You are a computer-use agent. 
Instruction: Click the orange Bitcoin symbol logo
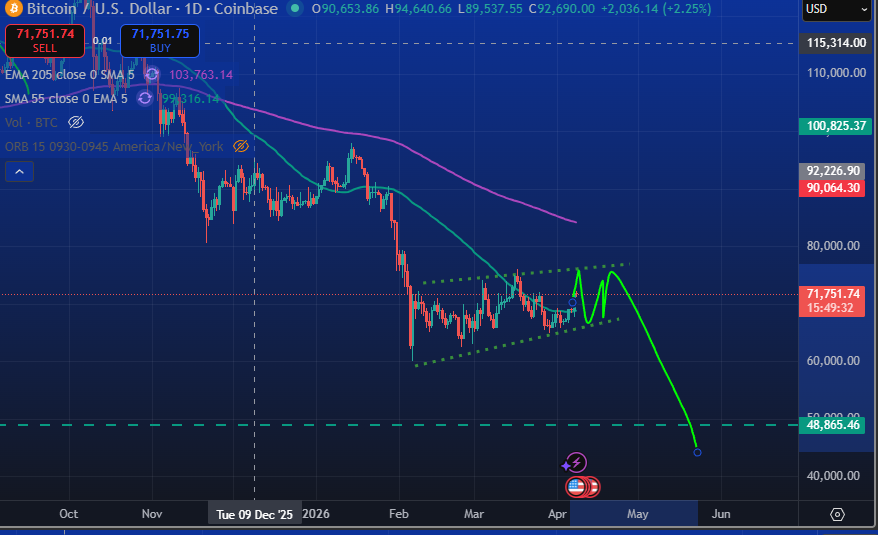(12, 8)
